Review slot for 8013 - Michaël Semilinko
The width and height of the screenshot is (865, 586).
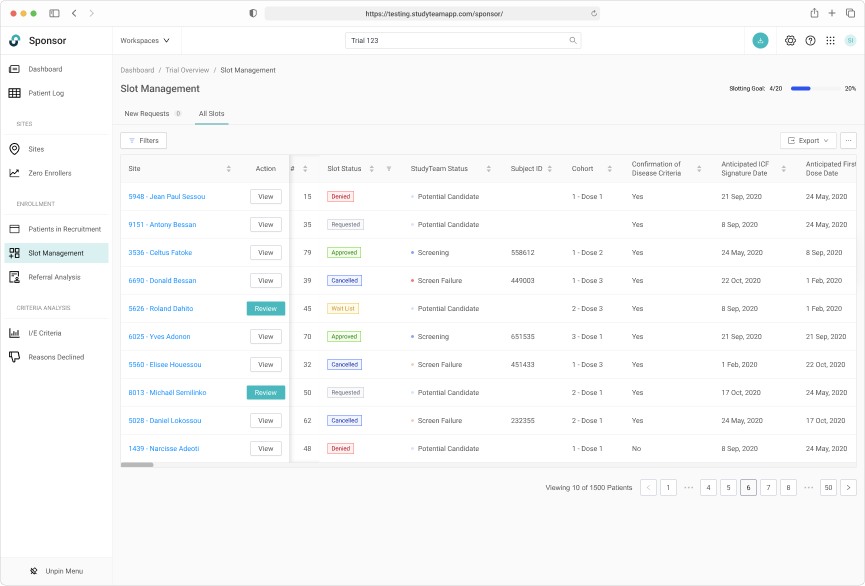coord(266,392)
